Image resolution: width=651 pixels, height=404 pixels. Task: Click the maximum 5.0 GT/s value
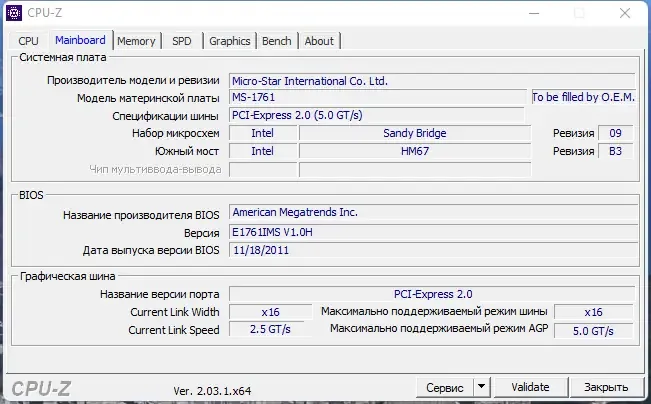(x=593, y=331)
